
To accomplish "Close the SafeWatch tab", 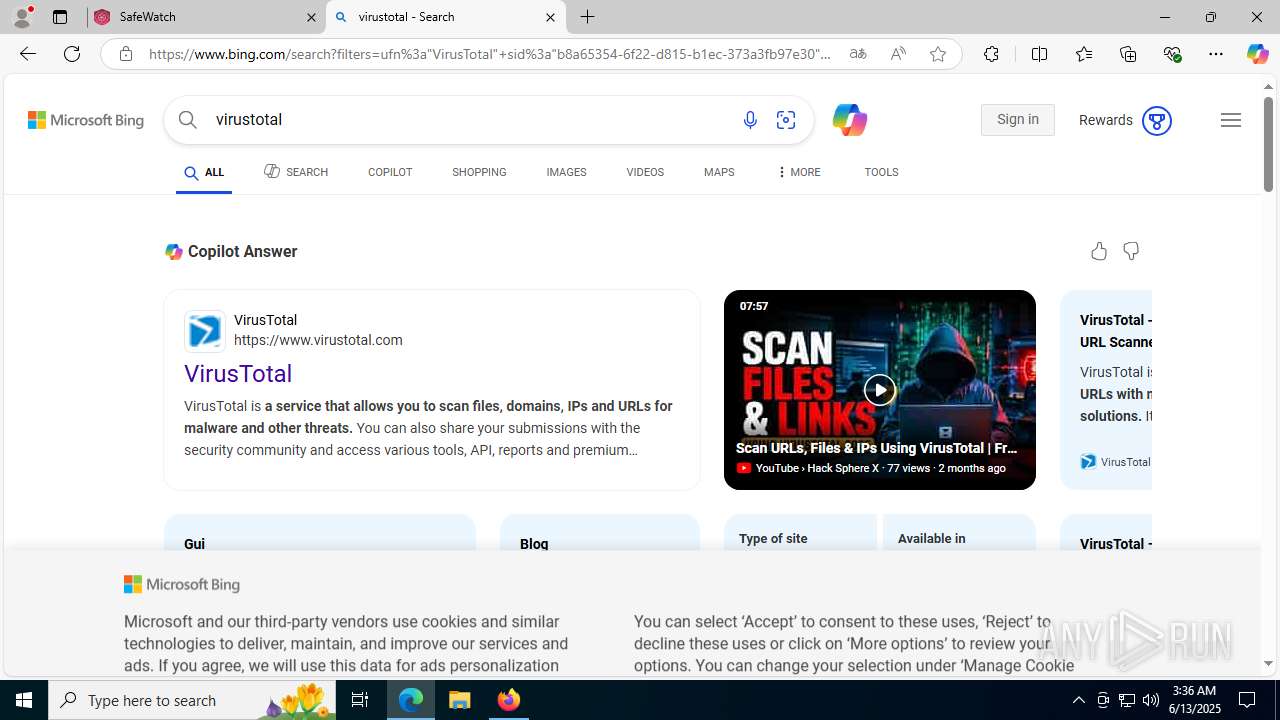I will coord(311,17).
